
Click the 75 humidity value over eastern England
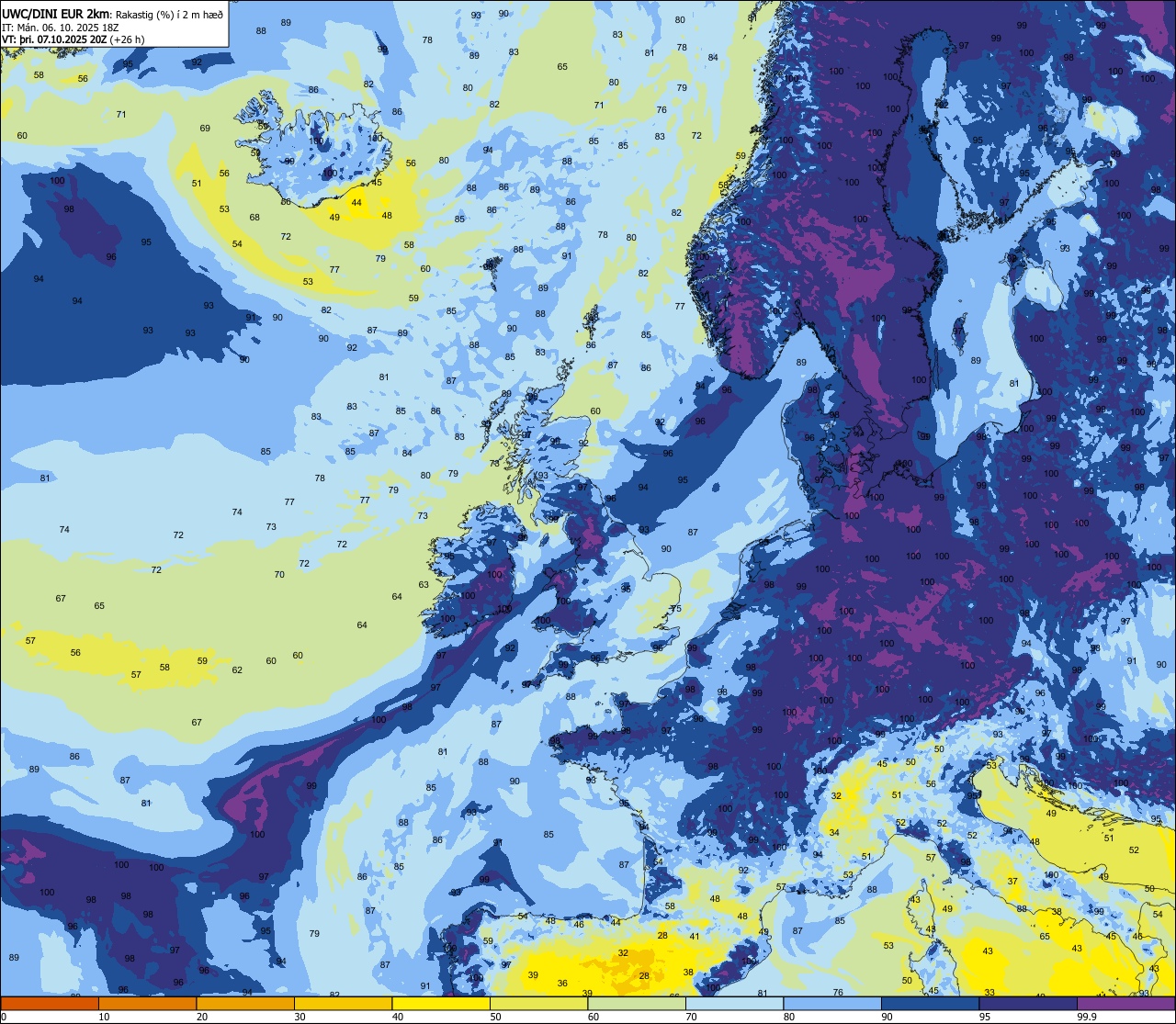point(675,609)
